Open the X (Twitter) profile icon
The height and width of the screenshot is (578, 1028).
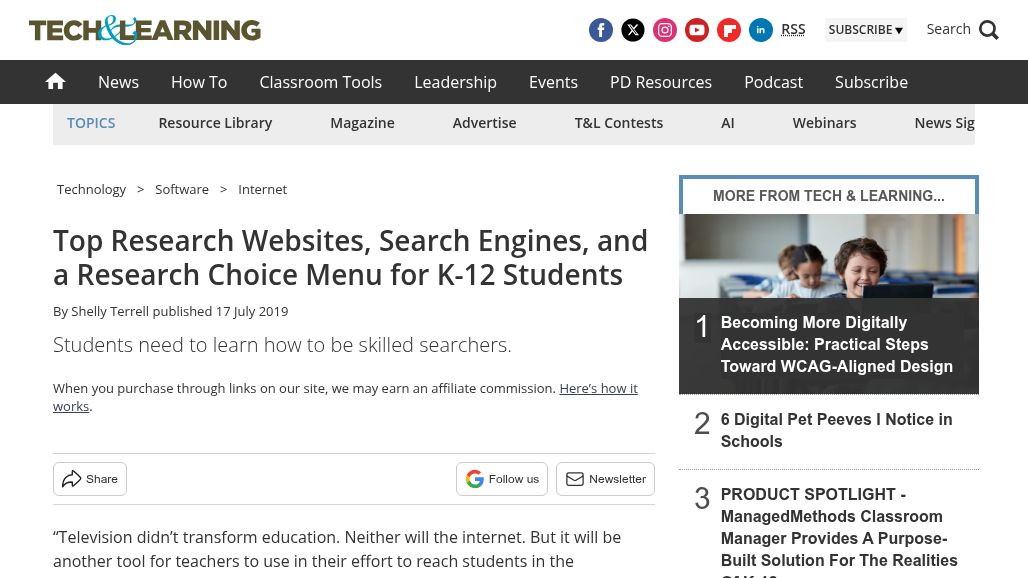pos(633,30)
